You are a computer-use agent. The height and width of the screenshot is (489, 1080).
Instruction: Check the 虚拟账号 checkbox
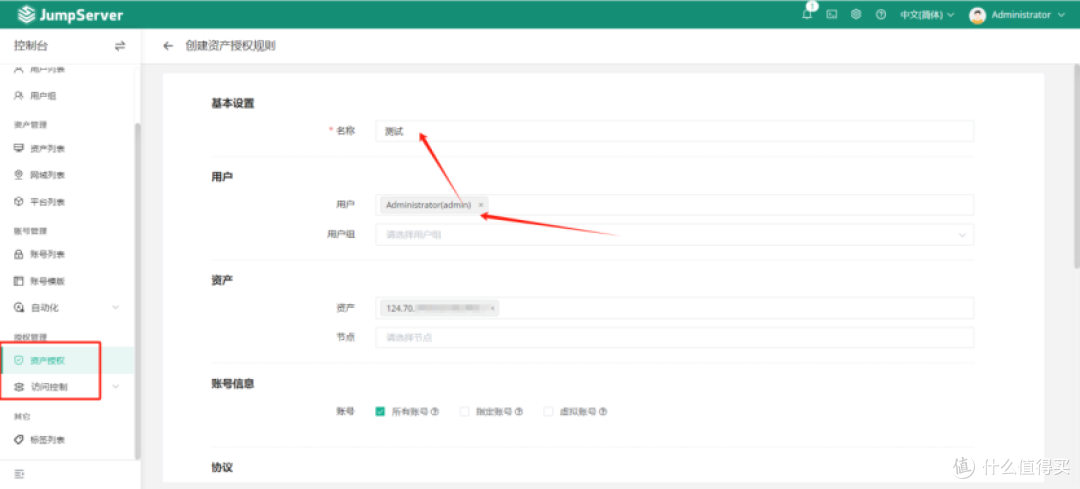(548, 412)
